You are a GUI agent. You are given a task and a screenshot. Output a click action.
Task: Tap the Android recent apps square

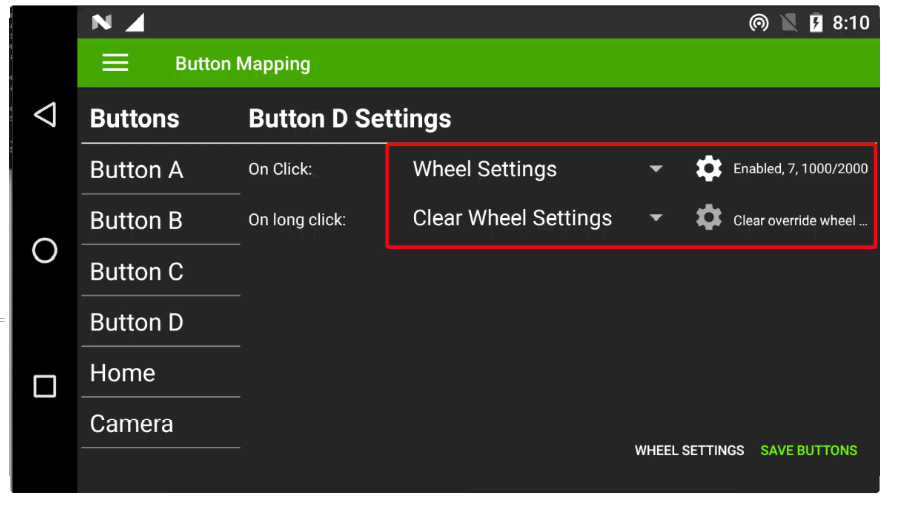click(x=45, y=386)
